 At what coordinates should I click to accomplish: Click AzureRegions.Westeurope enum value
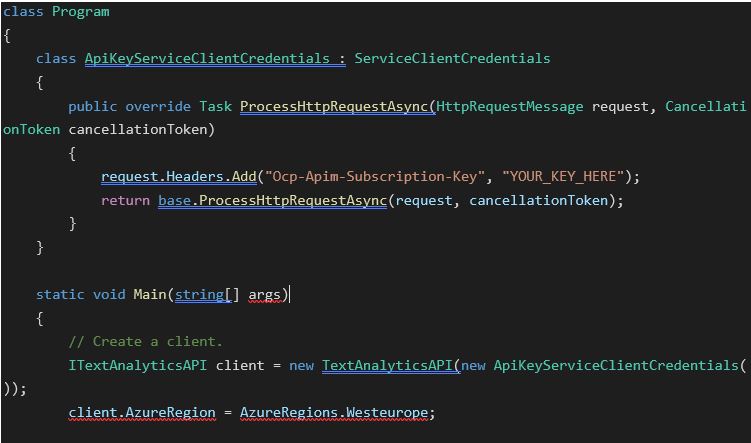pyautogui.click(x=334, y=413)
